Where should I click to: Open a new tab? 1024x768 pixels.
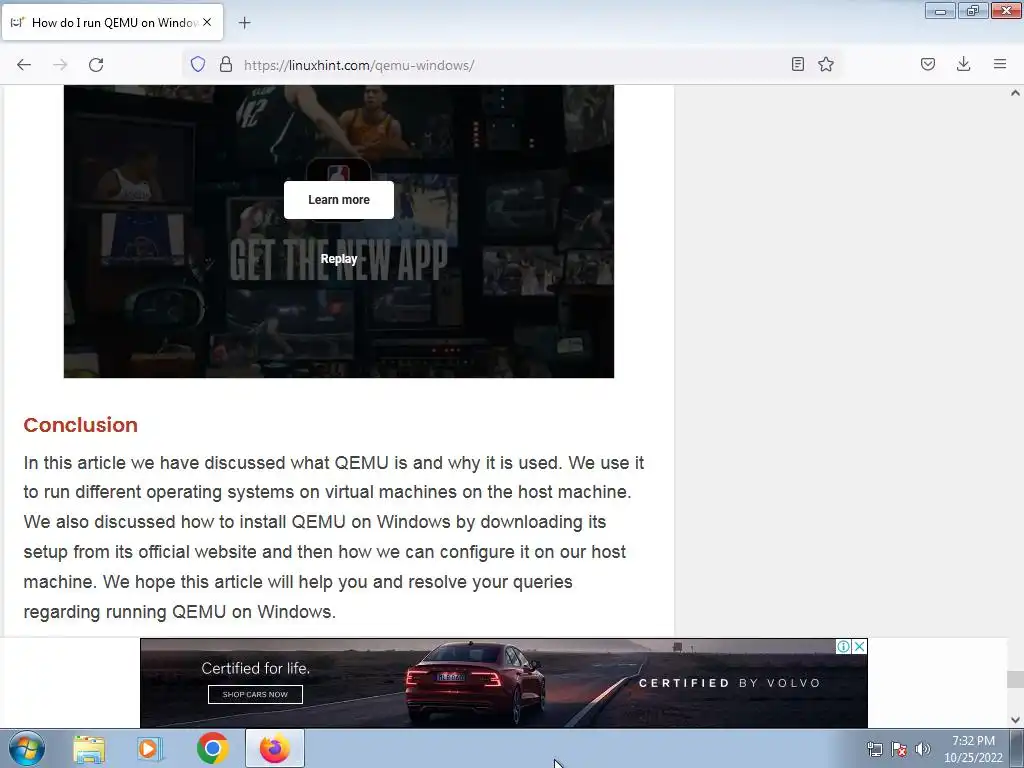244,23
